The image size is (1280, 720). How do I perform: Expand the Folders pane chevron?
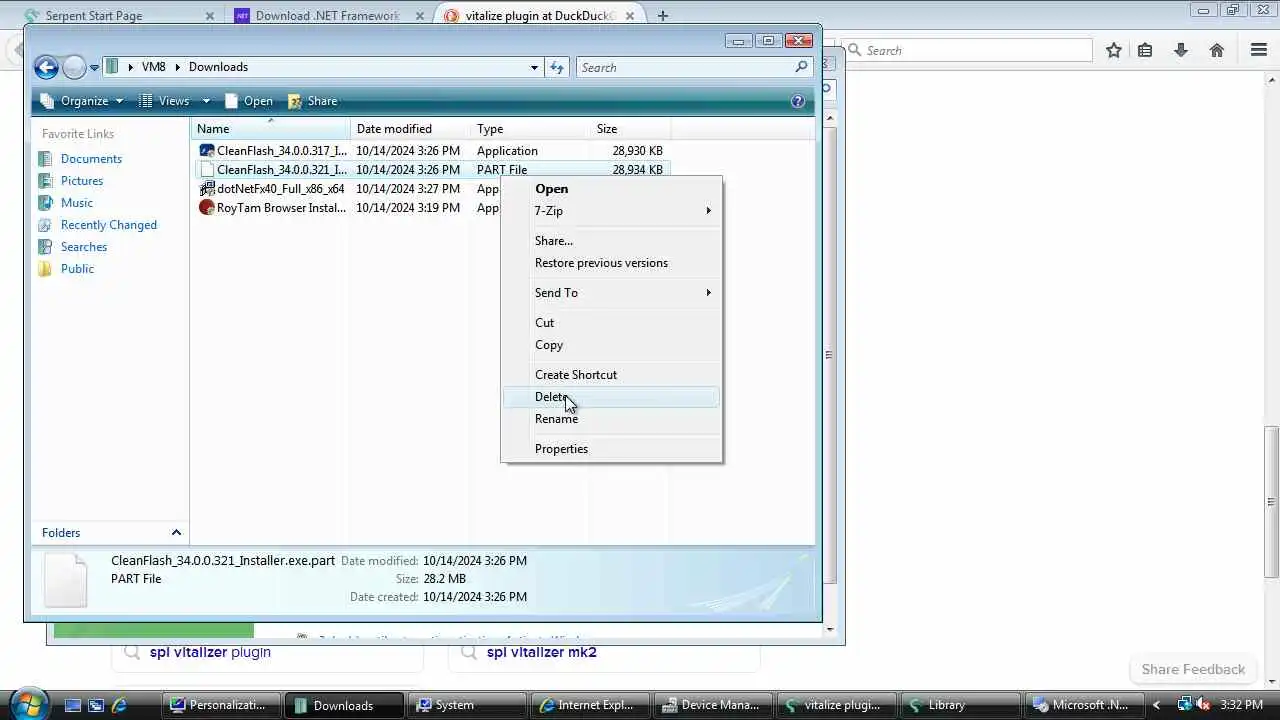pyautogui.click(x=176, y=533)
